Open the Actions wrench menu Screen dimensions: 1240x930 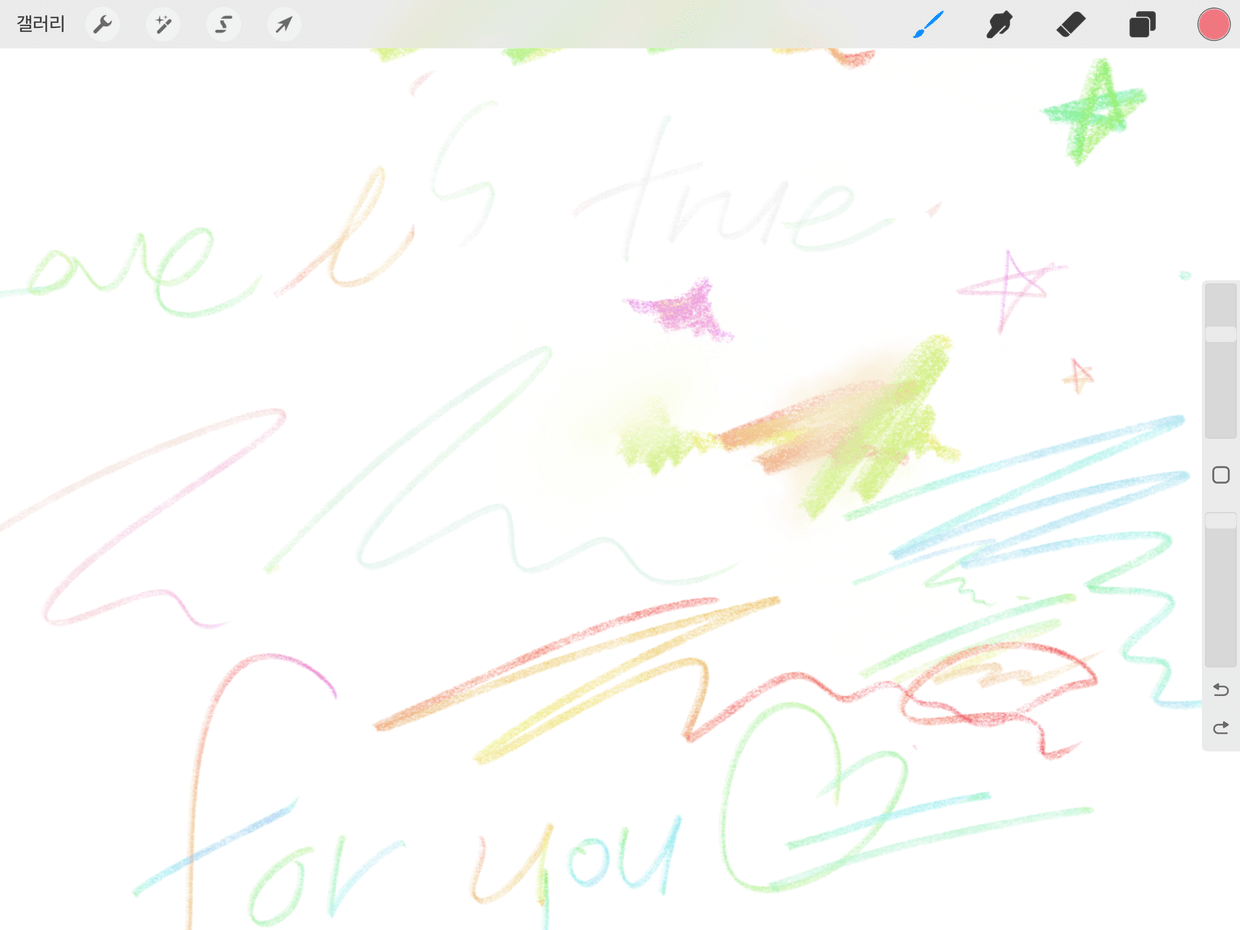pos(103,24)
